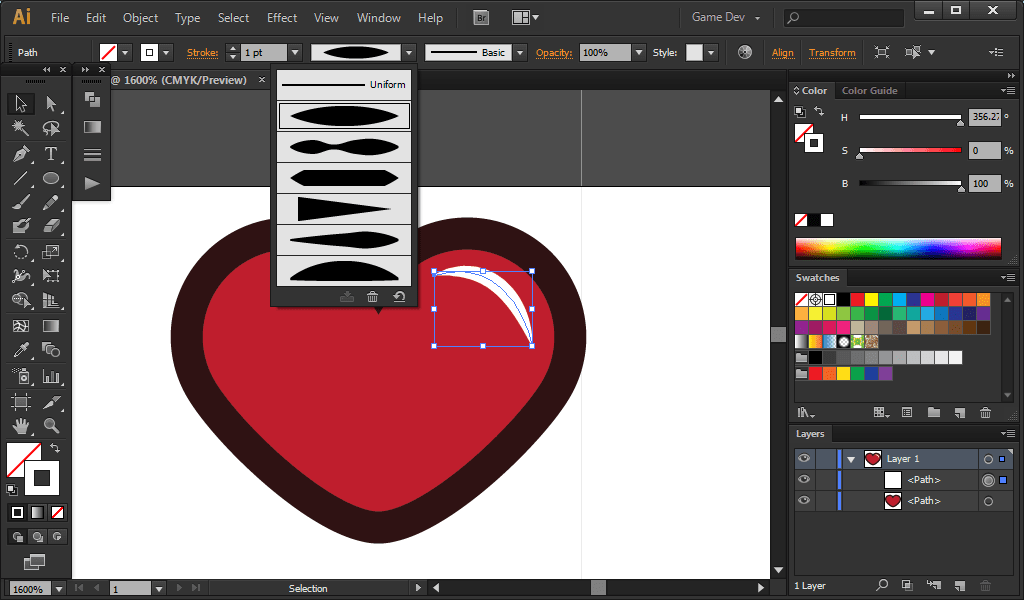The height and width of the screenshot is (600, 1024).
Task: Switch to Color Guide tab
Action: pos(869,91)
